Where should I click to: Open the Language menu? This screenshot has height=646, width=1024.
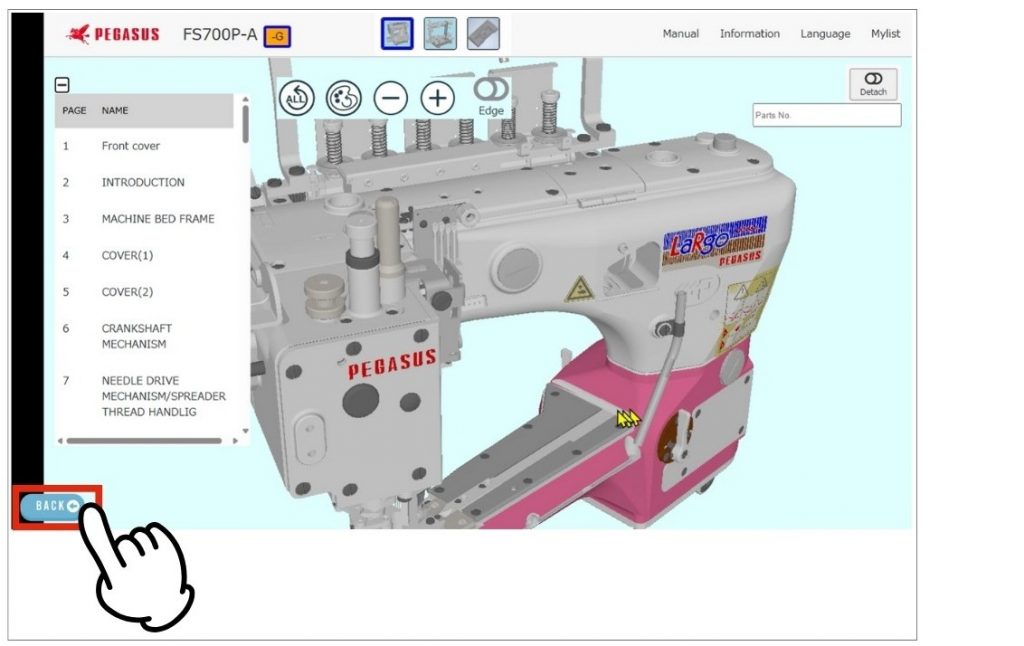click(x=825, y=34)
